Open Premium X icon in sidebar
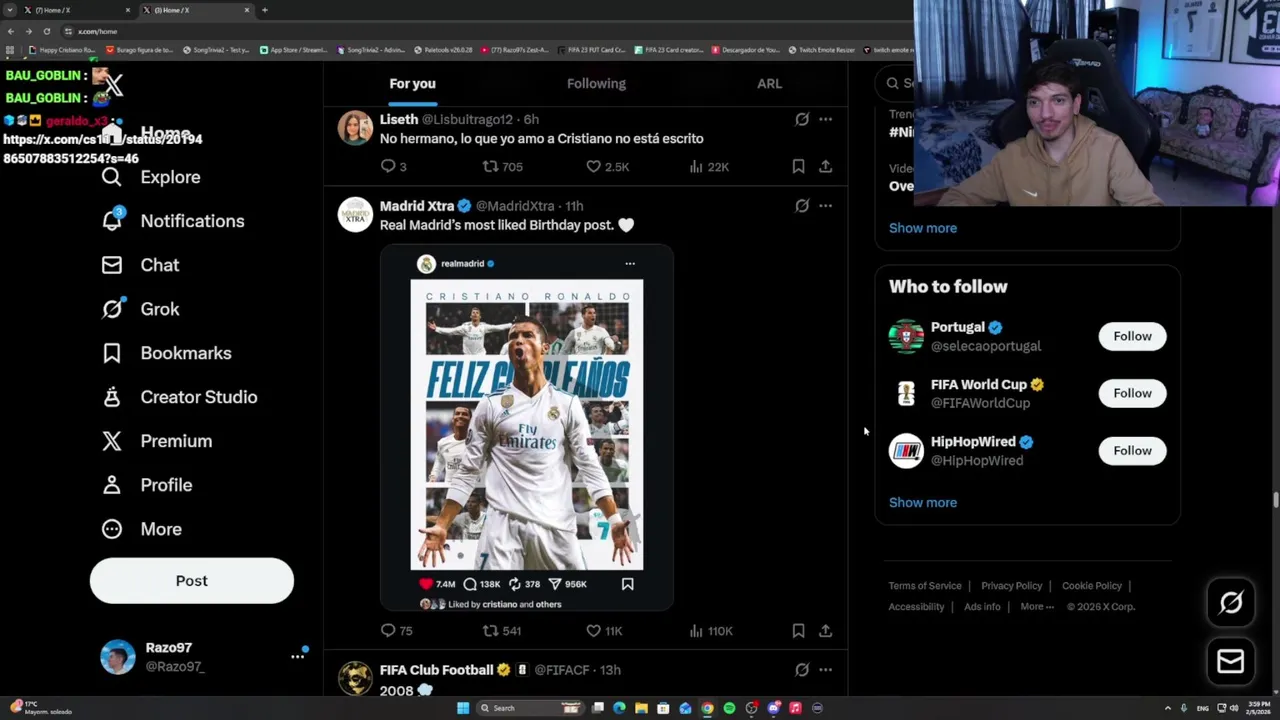This screenshot has height=720, width=1280. point(112,441)
